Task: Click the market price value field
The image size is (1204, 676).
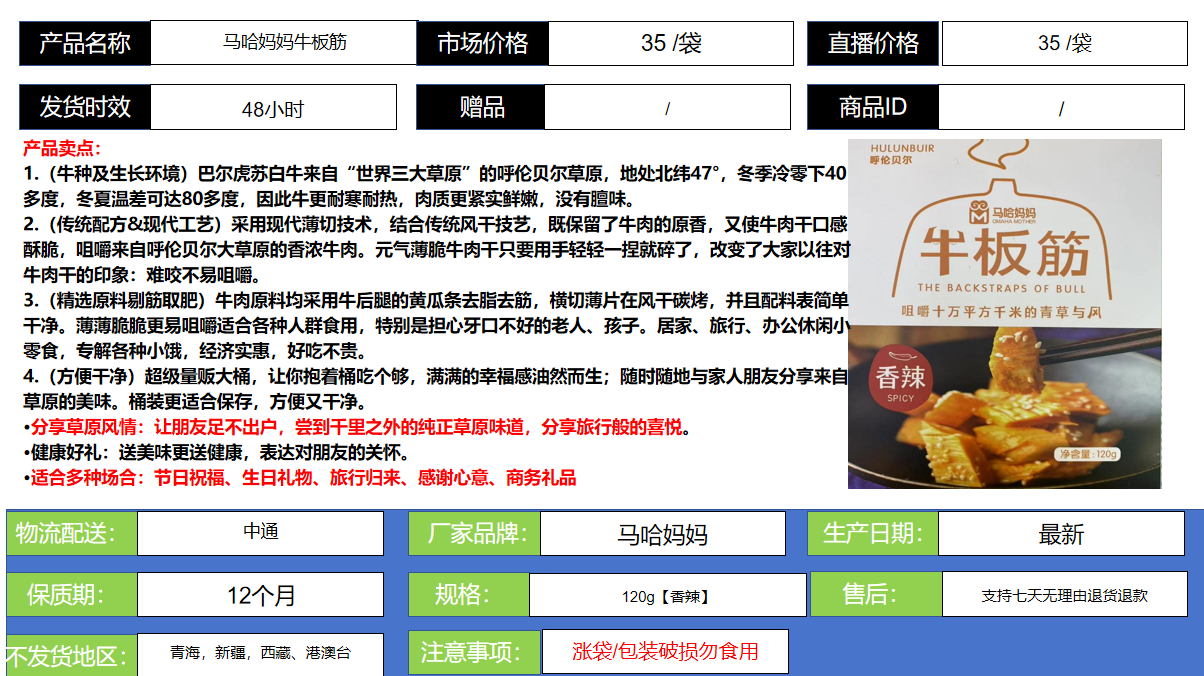Action: coord(670,43)
